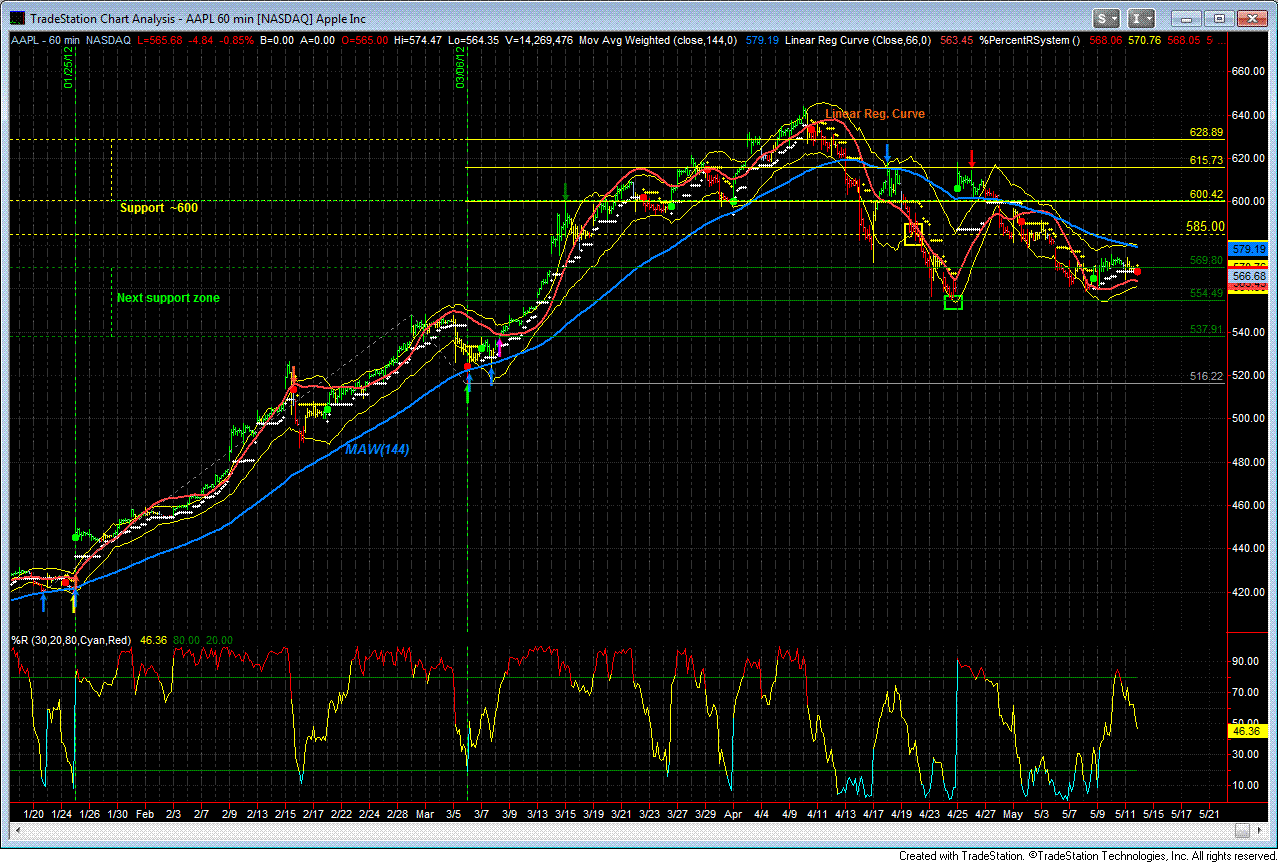Click the 'MAW(144)' moving average annotation
The height and width of the screenshot is (862, 1278).
tap(378, 450)
